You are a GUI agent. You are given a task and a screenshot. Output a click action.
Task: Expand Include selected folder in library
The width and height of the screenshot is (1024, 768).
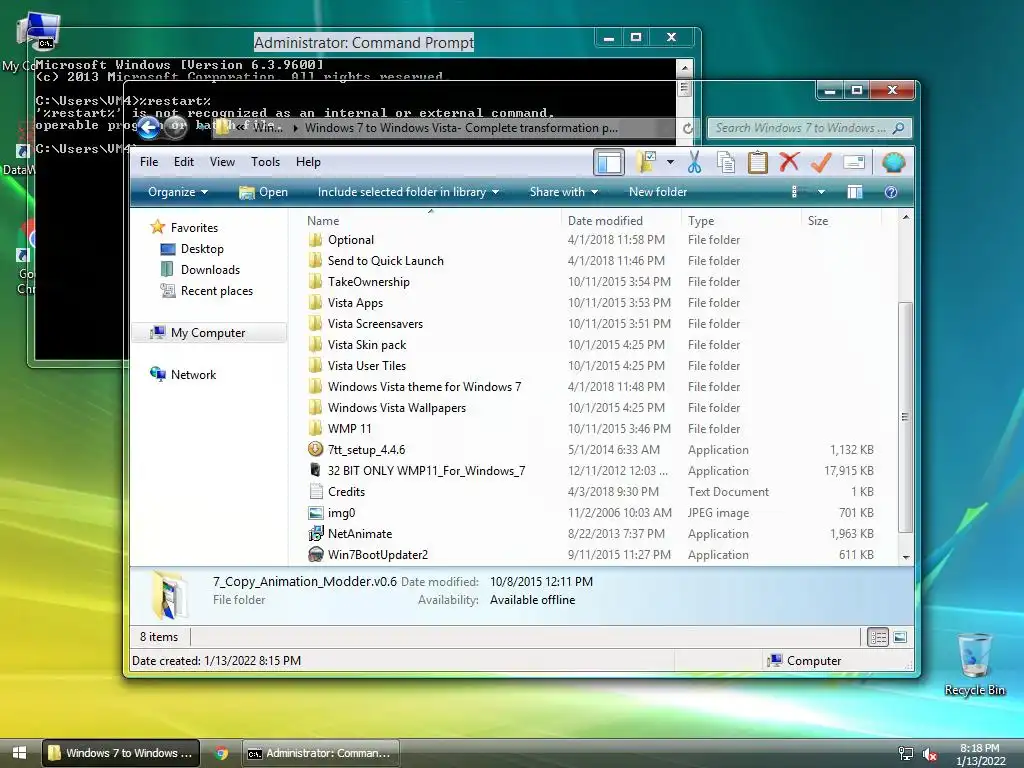pyautogui.click(x=408, y=192)
